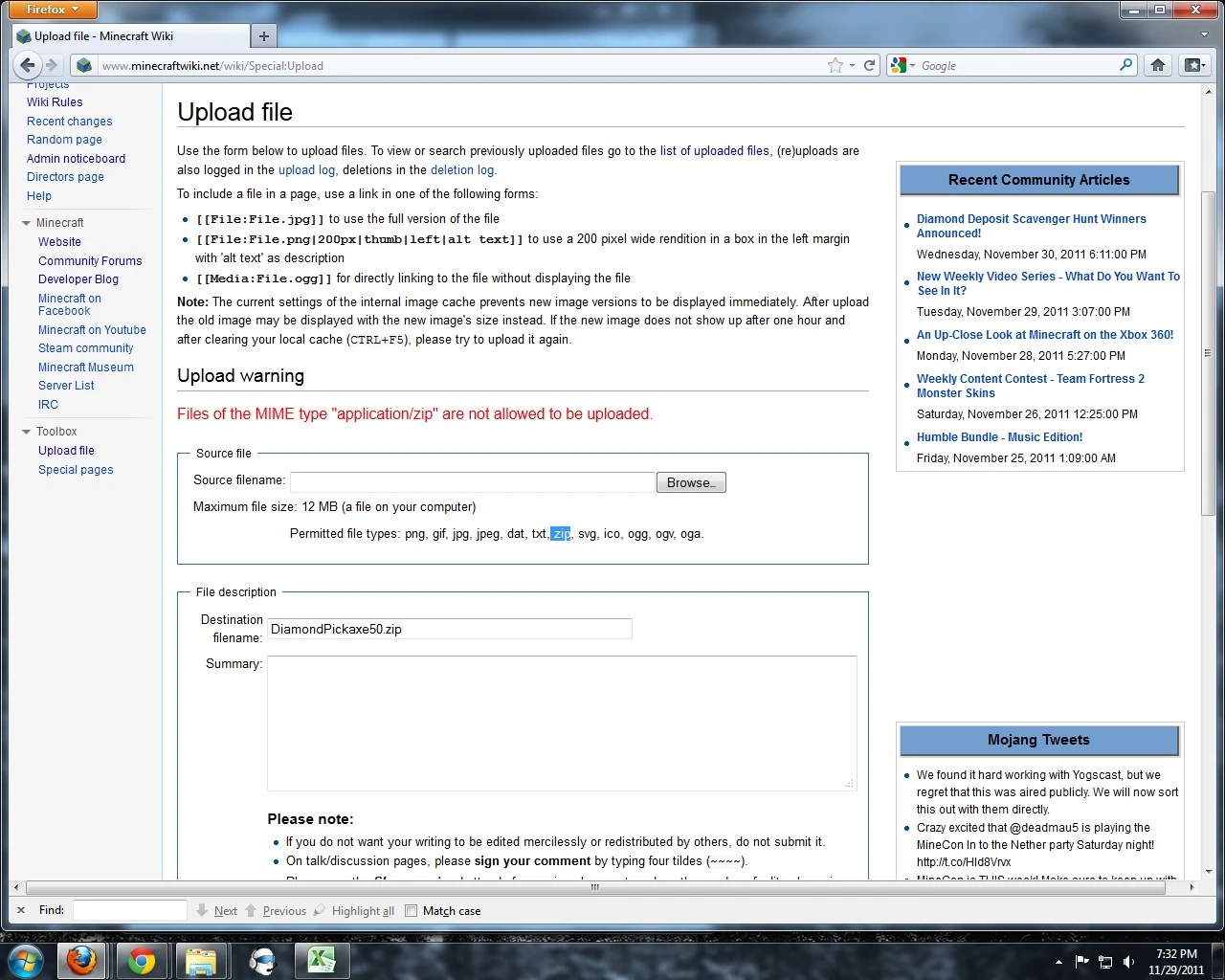The image size is (1225, 980).
Task: Open the IRC sidebar link
Action: point(48,405)
